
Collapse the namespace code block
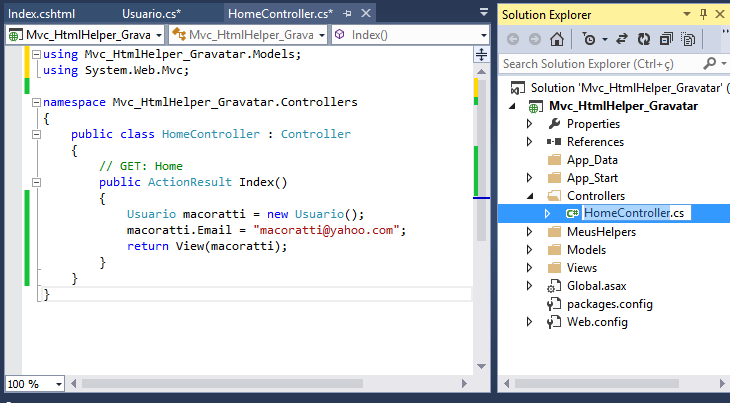(x=36, y=102)
